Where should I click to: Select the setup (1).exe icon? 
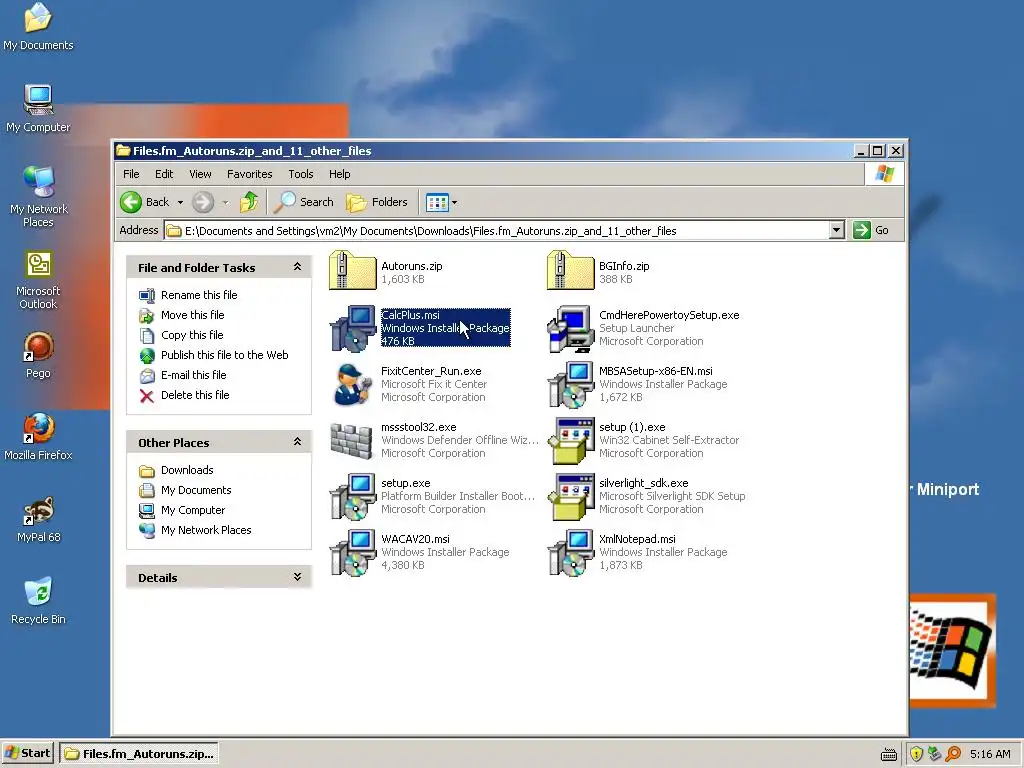click(571, 440)
